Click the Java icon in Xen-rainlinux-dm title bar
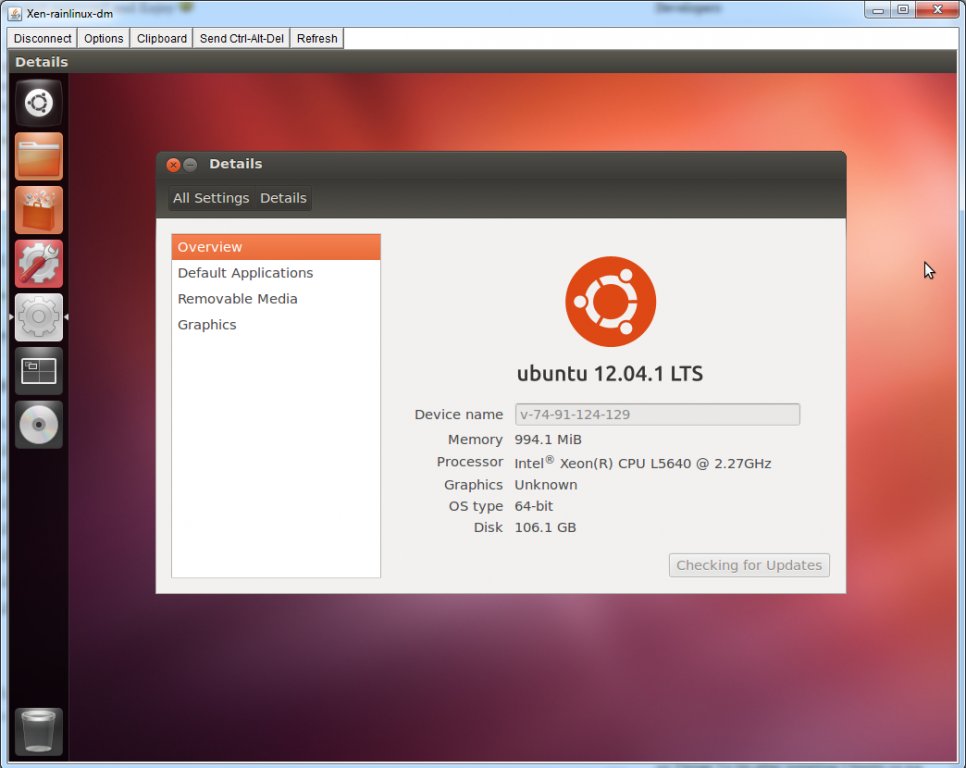This screenshot has width=966, height=768. point(15,13)
